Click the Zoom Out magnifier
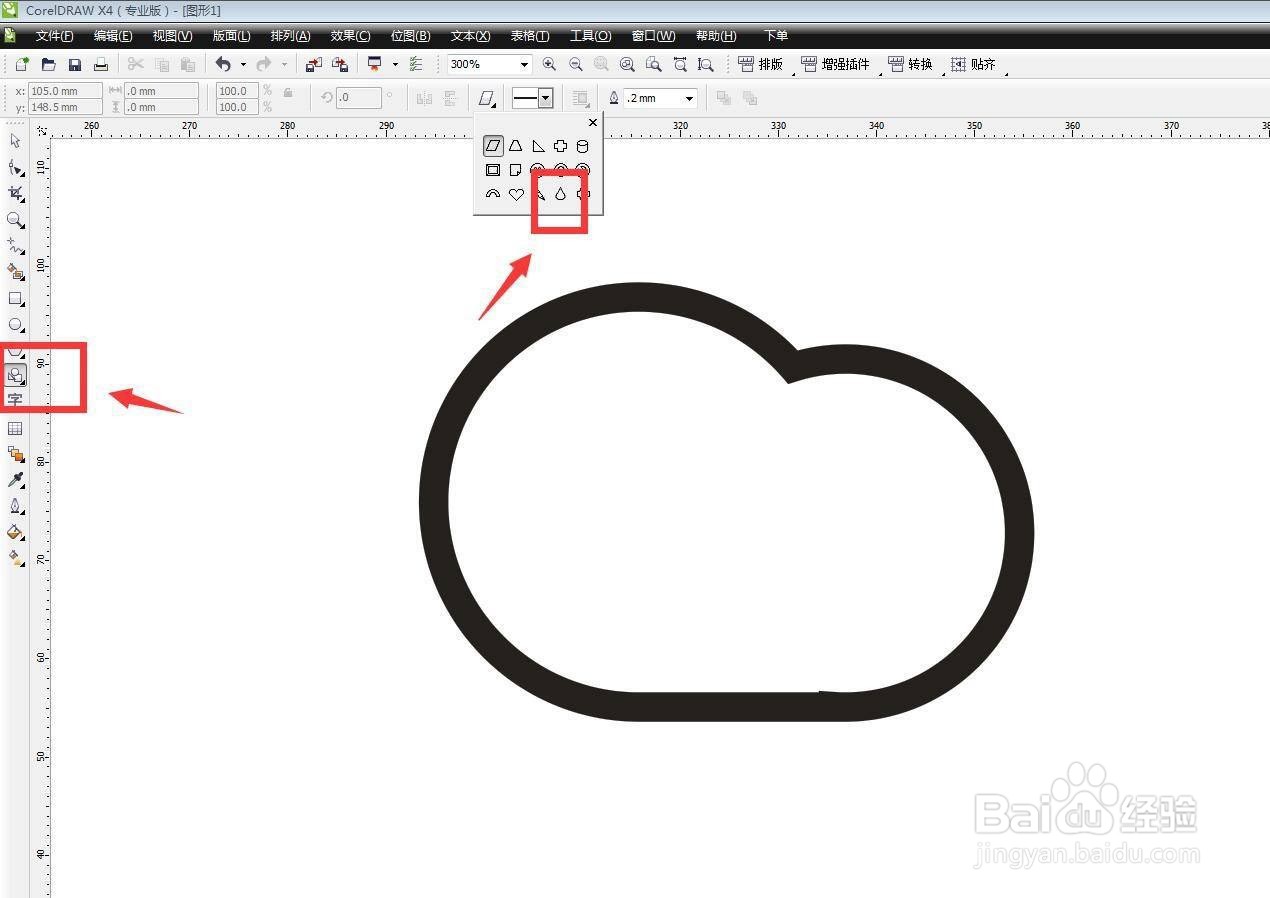This screenshot has height=898, width=1270. tap(575, 64)
